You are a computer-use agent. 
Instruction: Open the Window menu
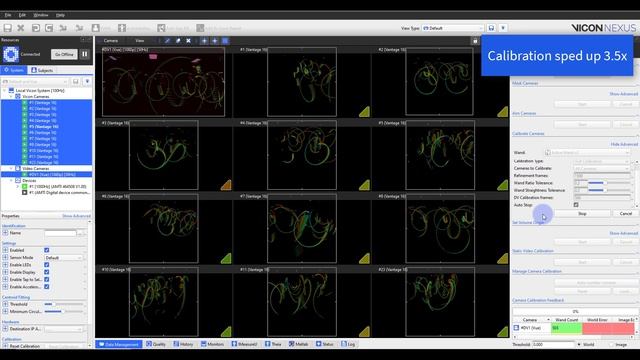[x=41, y=15]
